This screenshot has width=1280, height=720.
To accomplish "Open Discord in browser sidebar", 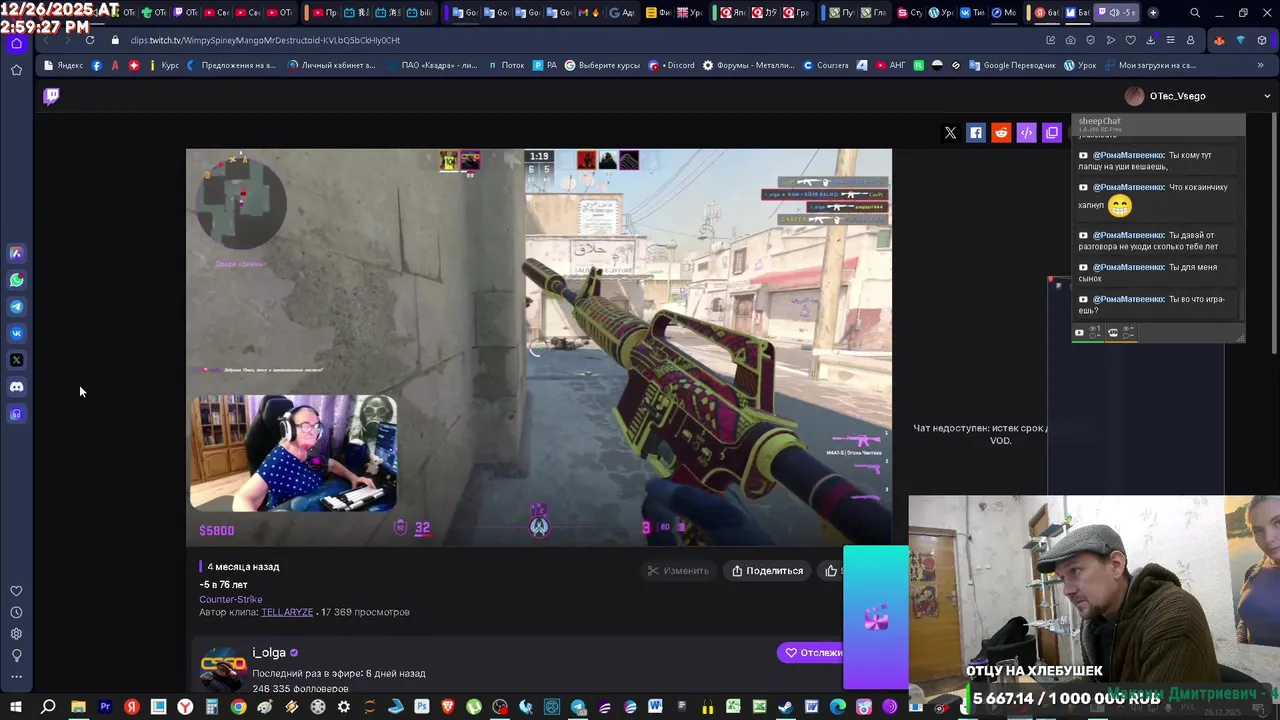I will pos(16,387).
